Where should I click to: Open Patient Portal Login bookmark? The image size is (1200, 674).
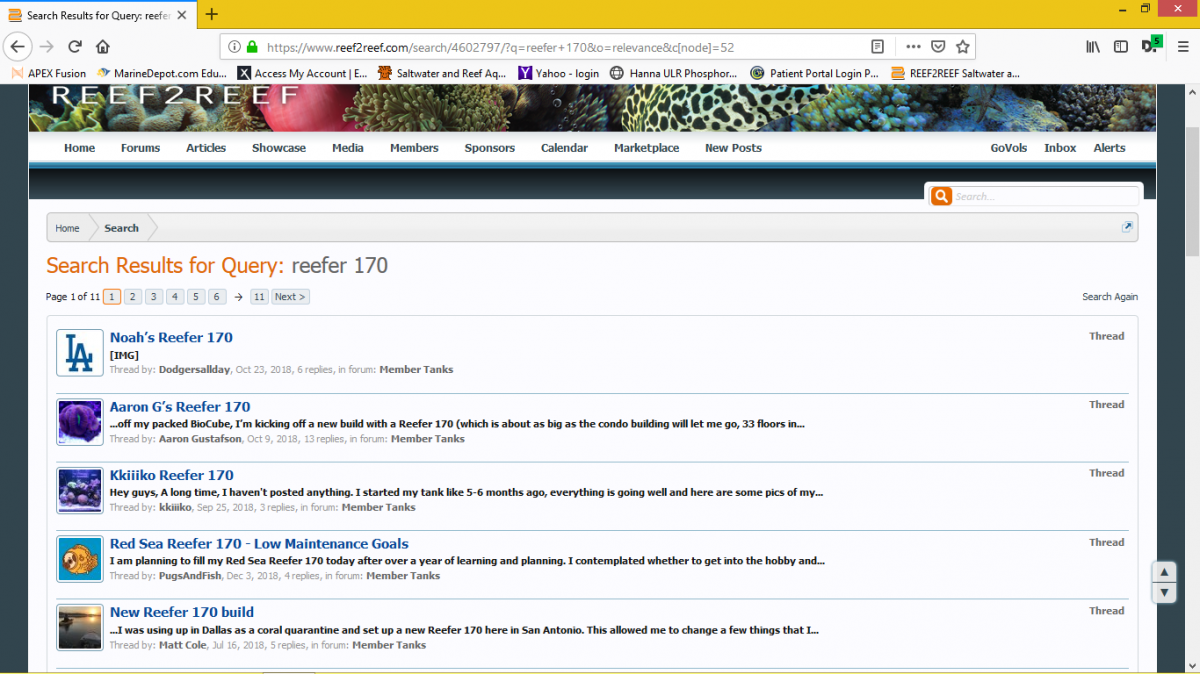[815, 73]
